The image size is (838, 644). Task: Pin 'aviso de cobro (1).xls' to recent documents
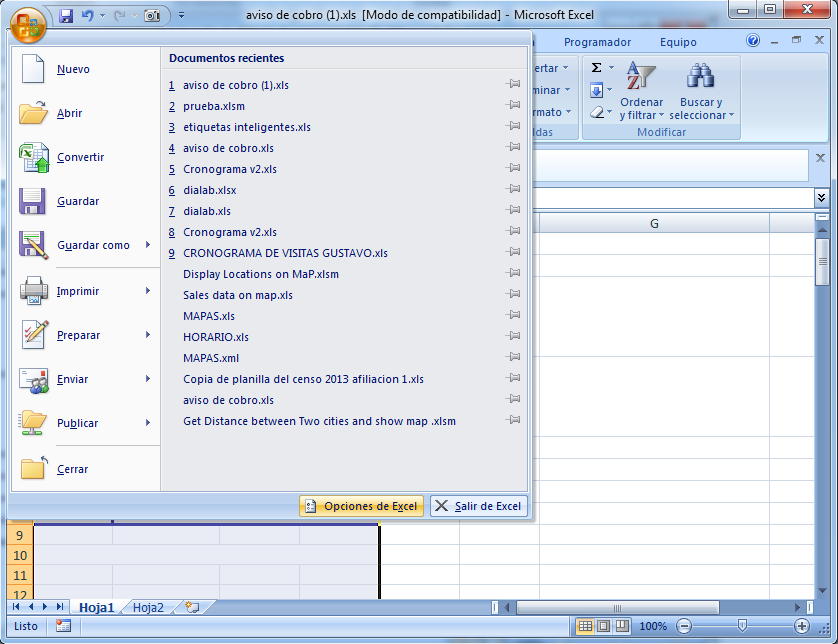513,86
